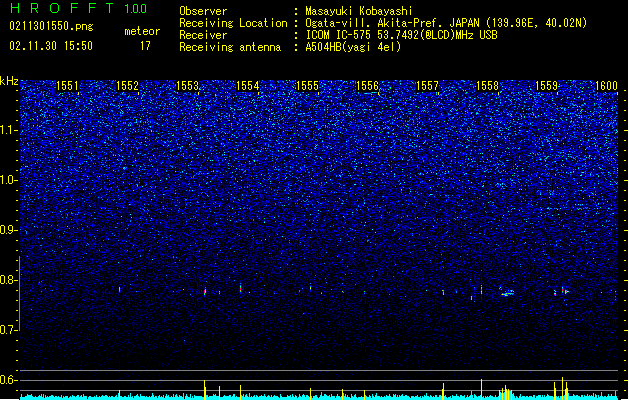Click the meteor echo just before 1552

pyautogui.click(x=120, y=289)
